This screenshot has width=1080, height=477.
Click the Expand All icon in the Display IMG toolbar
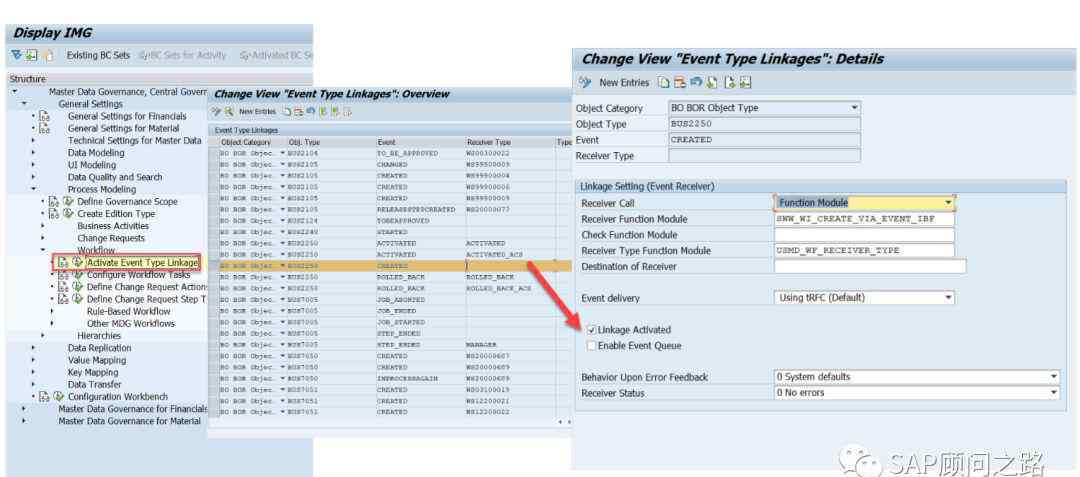point(16,55)
